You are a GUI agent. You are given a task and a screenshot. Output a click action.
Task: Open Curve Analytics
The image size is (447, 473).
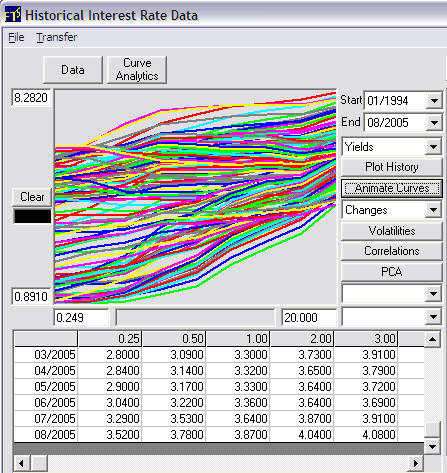click(x=137, y=70)
